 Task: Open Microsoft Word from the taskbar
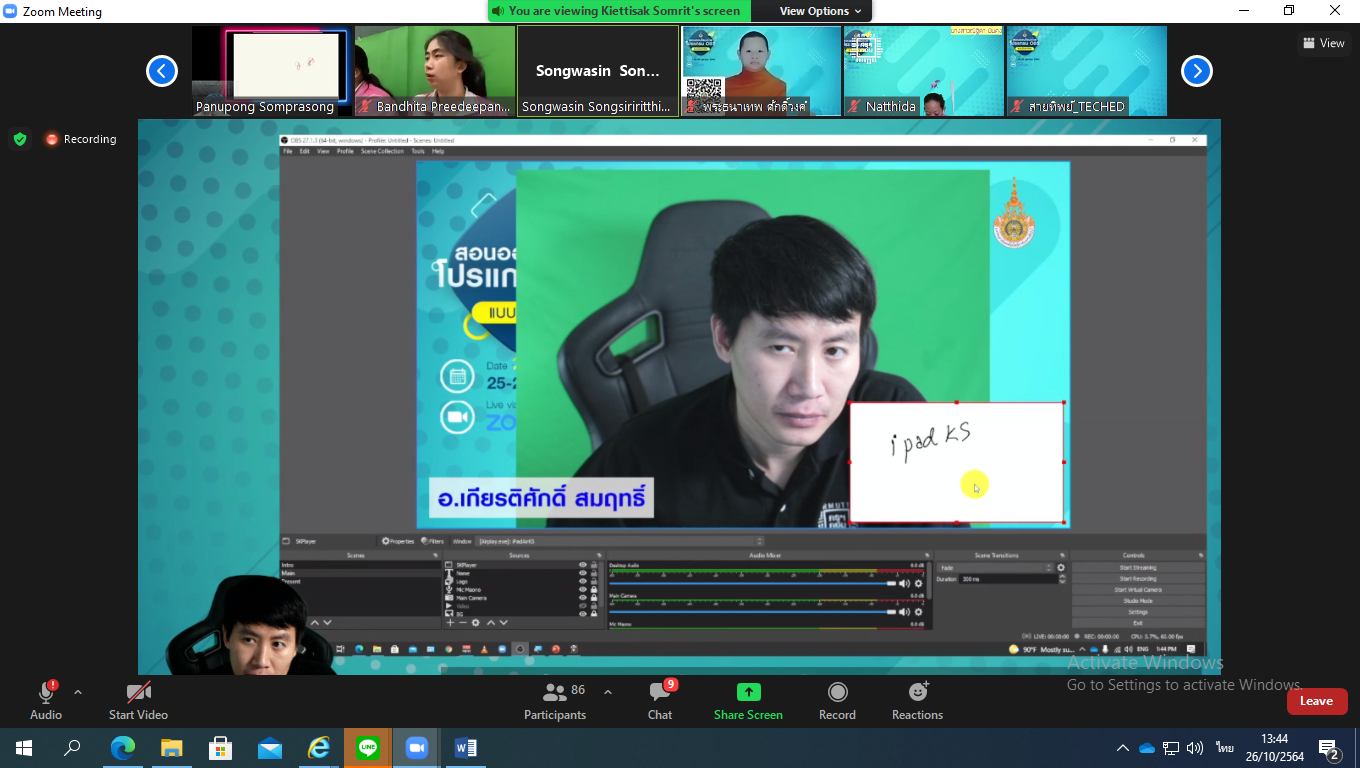pos(466,747)
